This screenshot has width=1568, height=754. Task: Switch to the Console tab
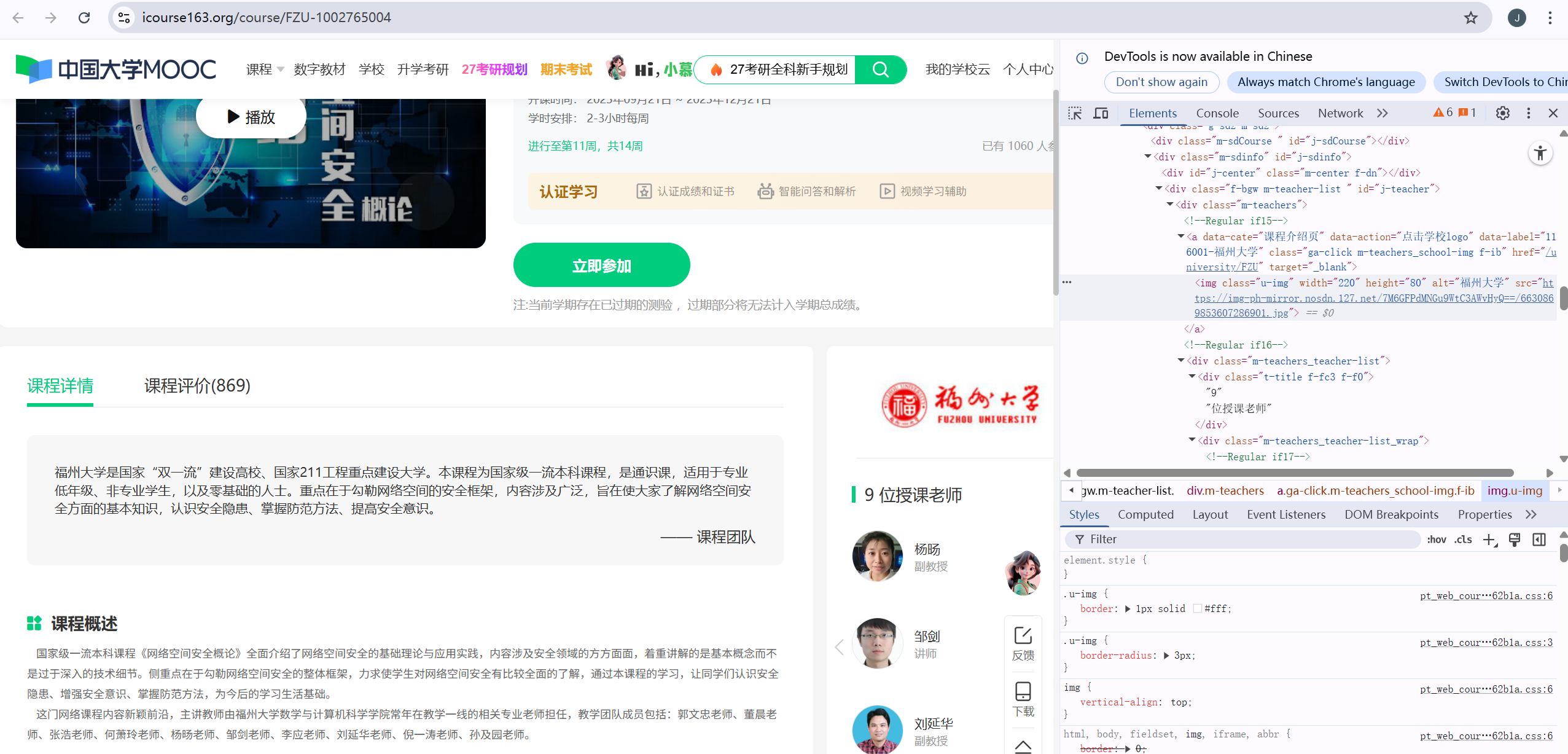tap(1217, 113)
